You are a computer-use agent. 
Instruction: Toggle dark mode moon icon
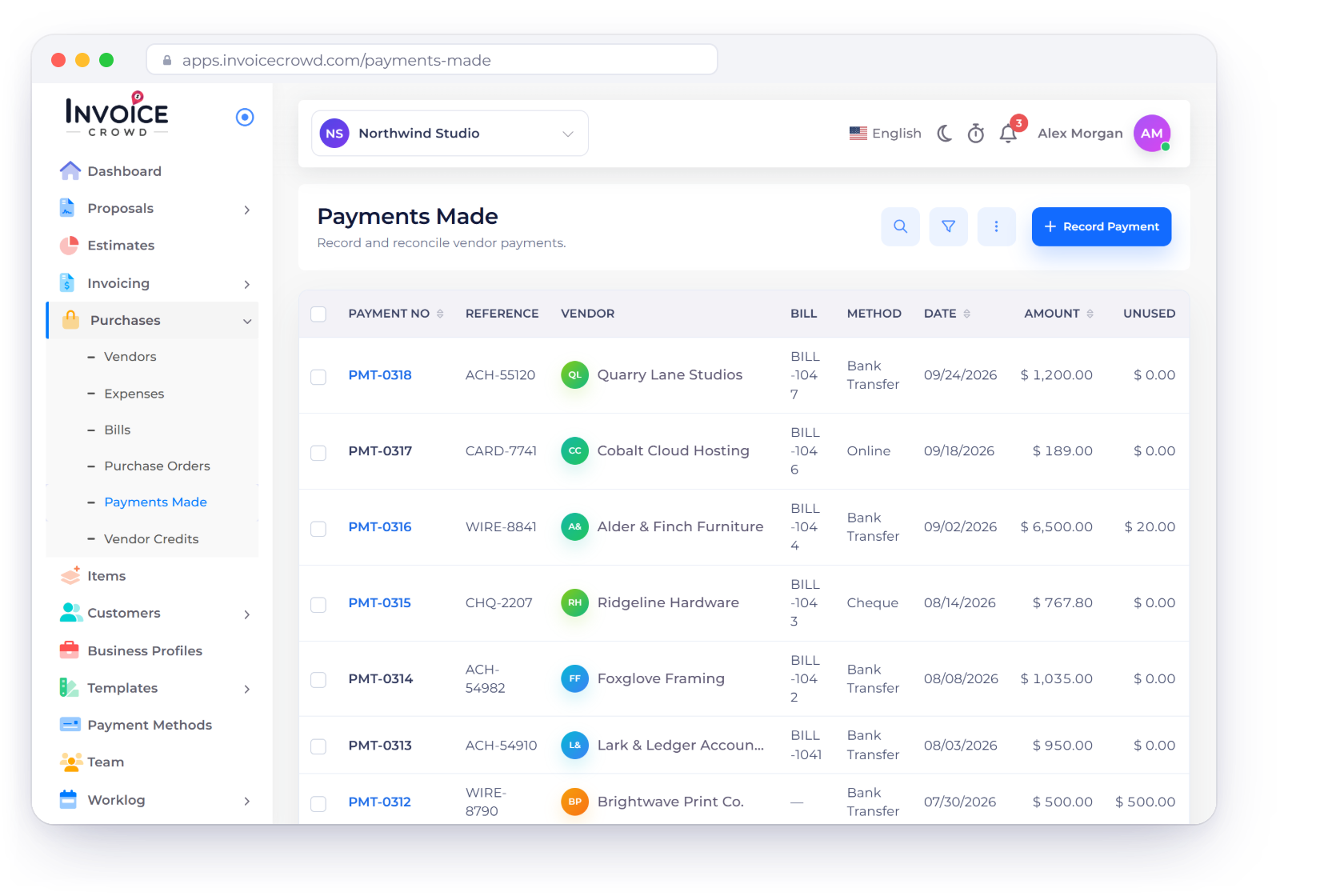pyautogui.click(x=945, y=133)
